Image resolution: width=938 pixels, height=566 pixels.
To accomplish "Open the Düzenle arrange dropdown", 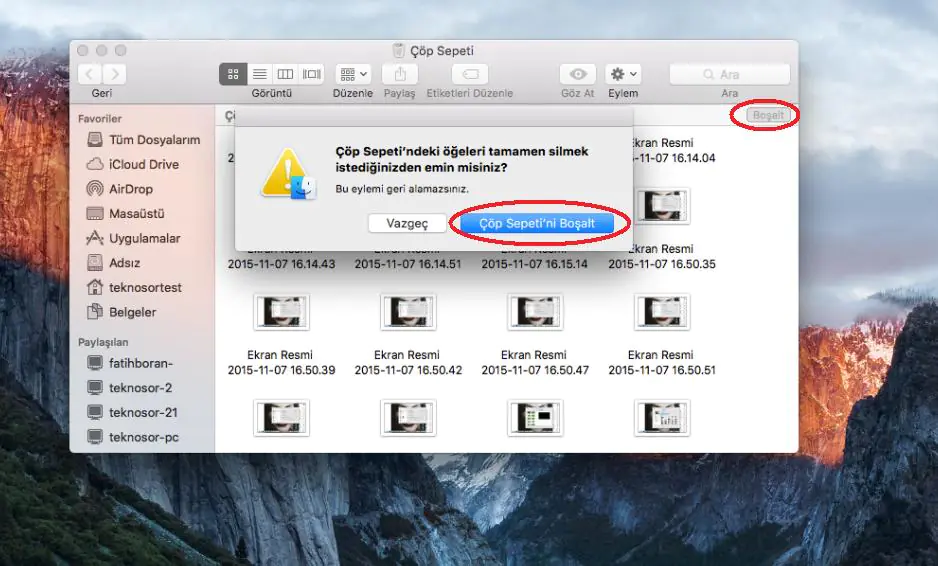I will coord(353,74).
